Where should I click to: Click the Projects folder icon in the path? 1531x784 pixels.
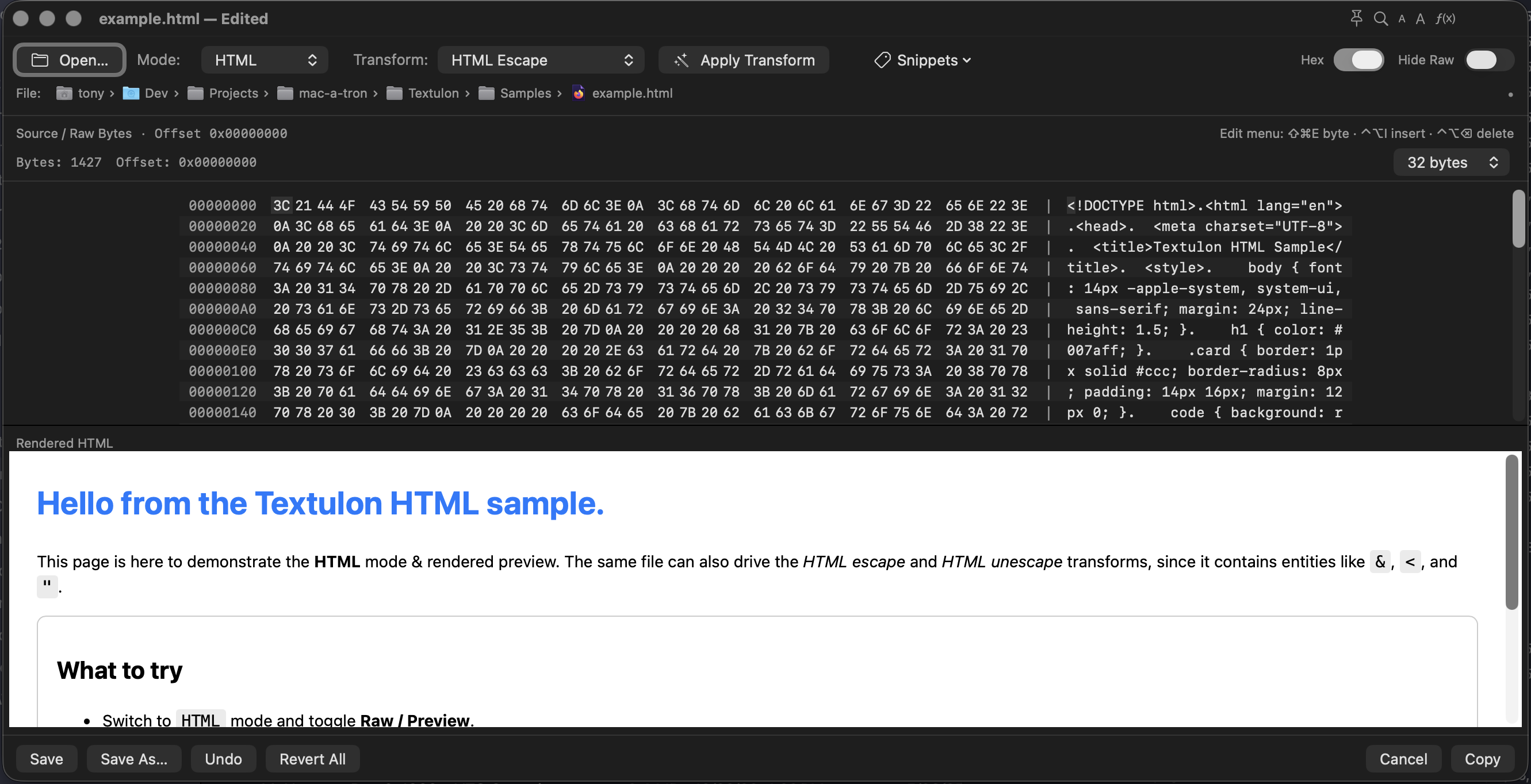pos(196,93)
